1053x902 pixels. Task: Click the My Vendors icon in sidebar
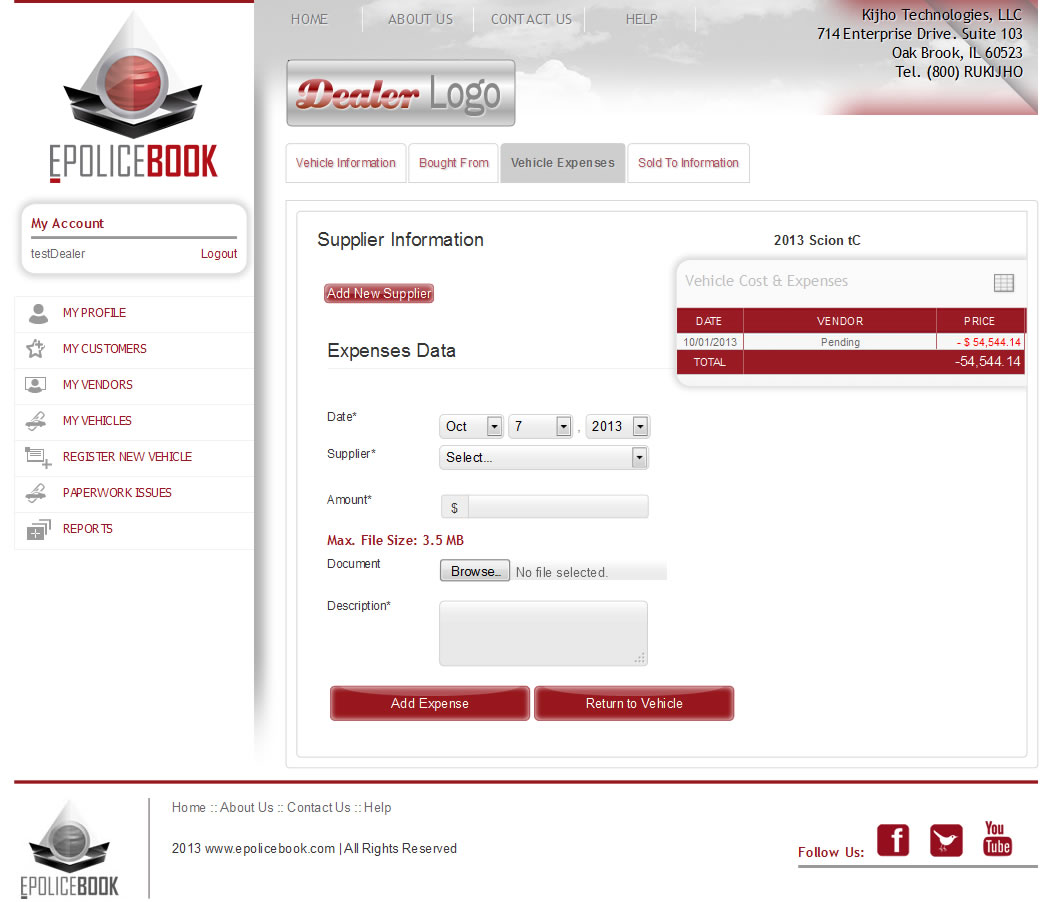click(x=36, y=385)
